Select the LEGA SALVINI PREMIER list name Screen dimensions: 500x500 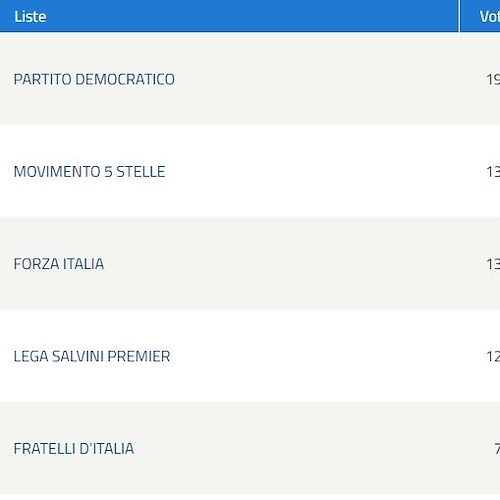(x=92, y=356)
